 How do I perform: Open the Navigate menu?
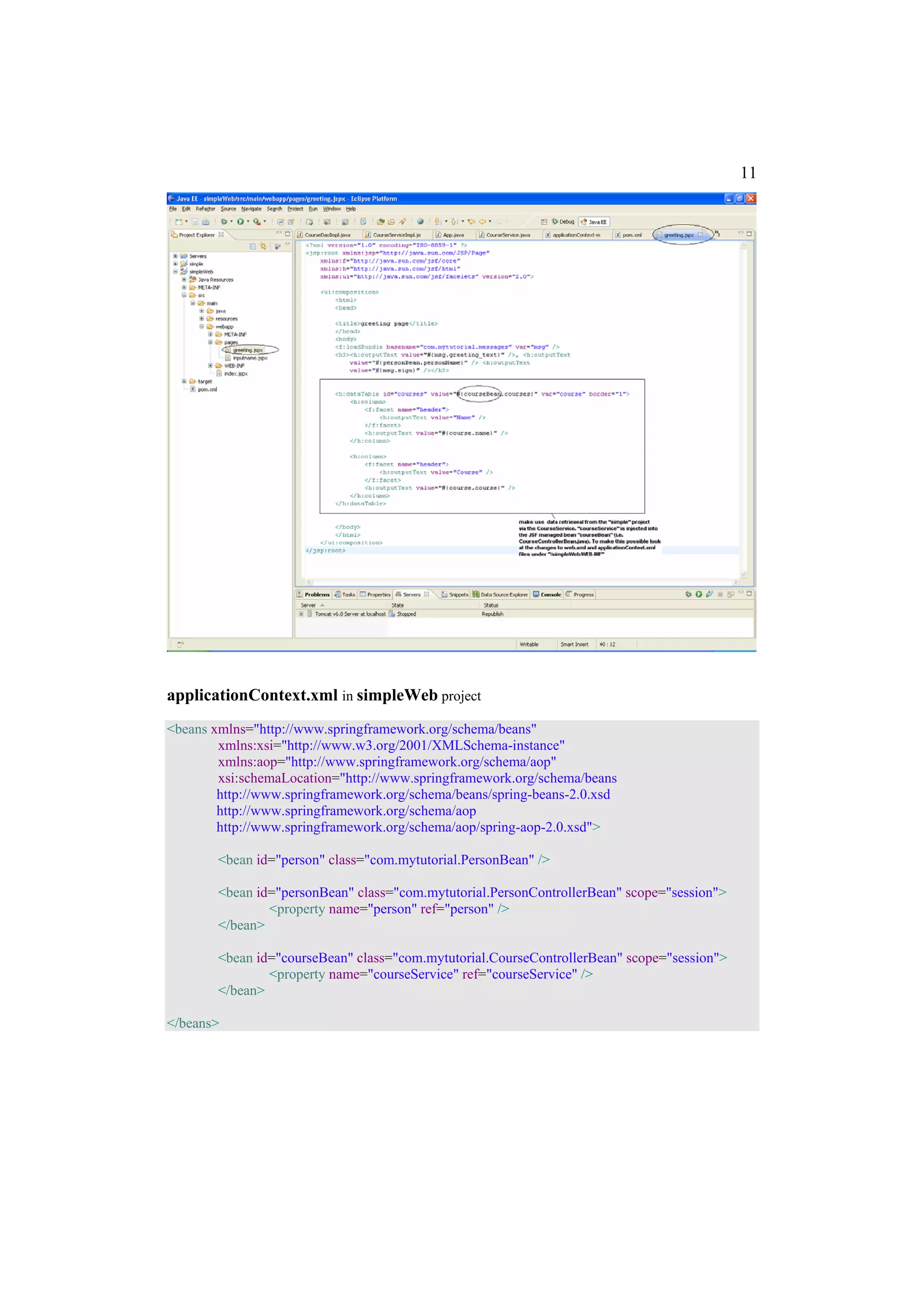pyautogui.click(x=251, y=209)
